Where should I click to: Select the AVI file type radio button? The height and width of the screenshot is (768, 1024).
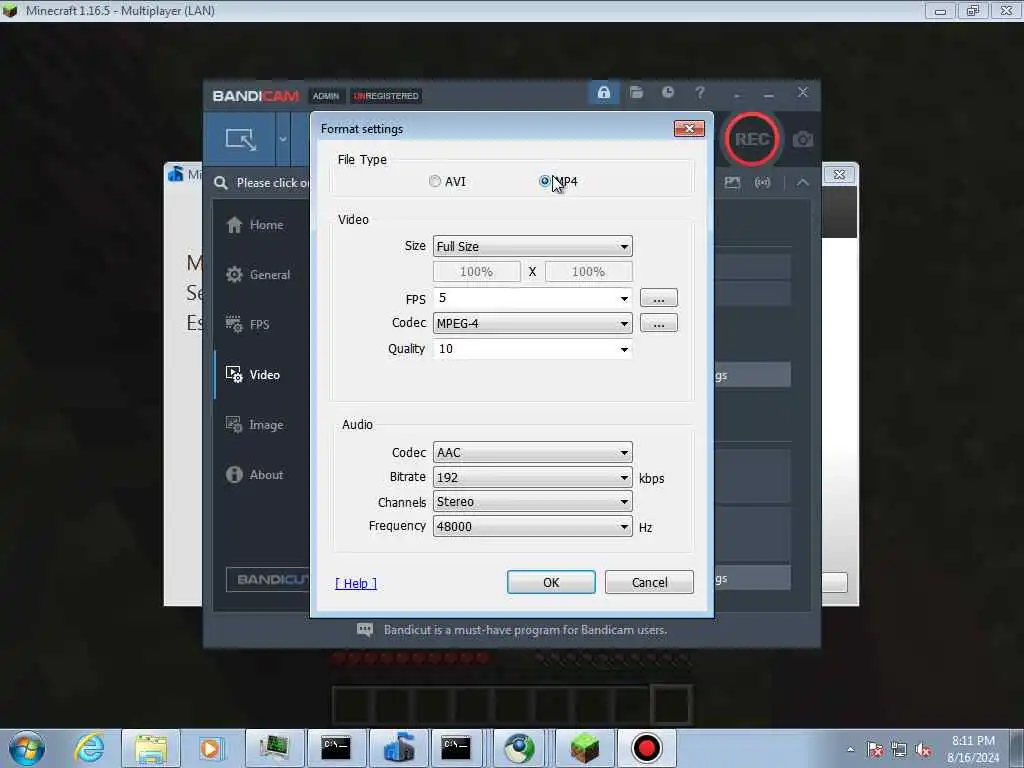click(x=435, y=182)
